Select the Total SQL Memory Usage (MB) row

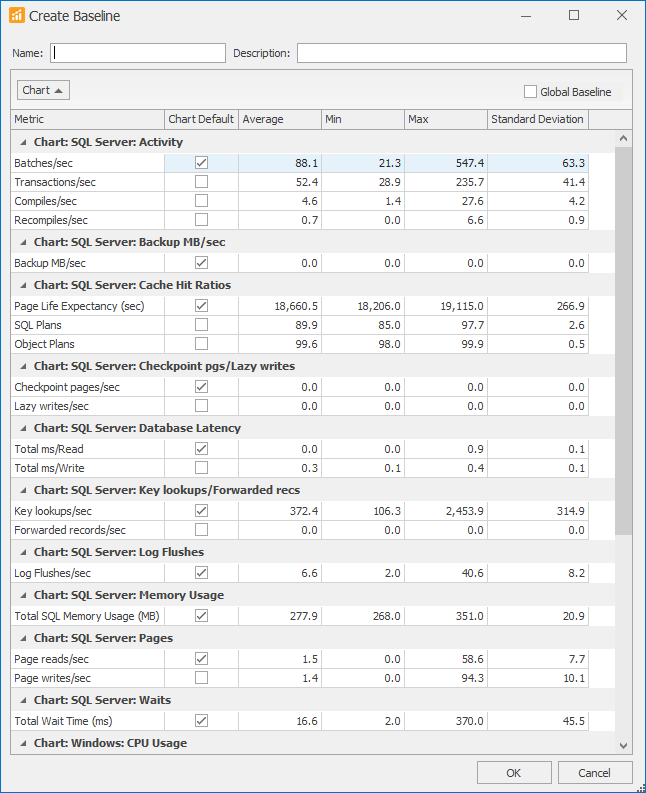point(299,616)
